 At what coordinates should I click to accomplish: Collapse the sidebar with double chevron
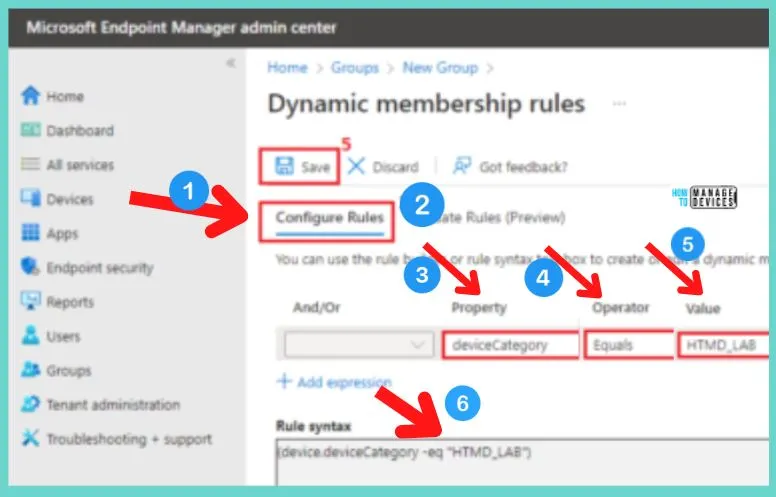pos(231,63)
